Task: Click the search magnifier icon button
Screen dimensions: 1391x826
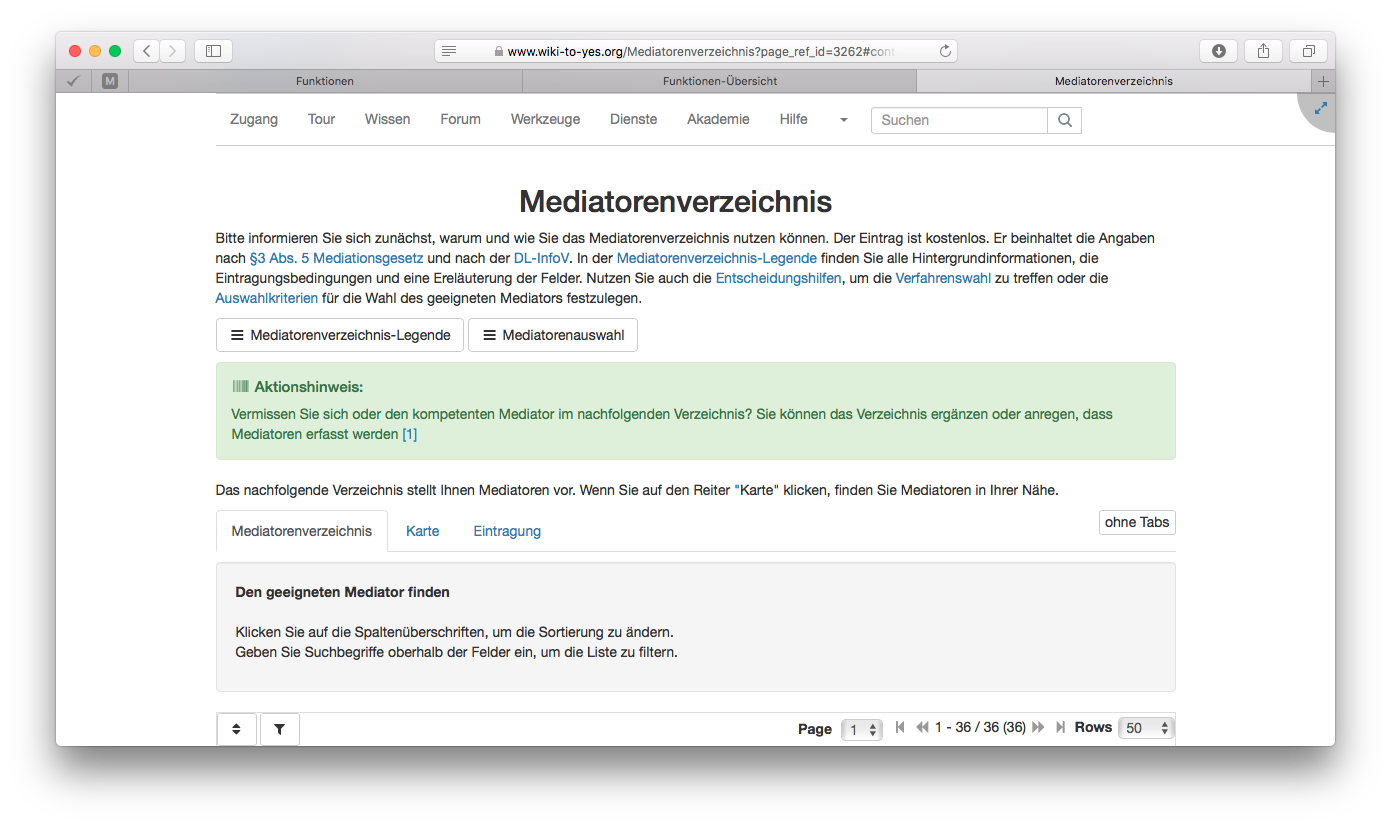Action: pyautogui.click(x=1064, y=120)
